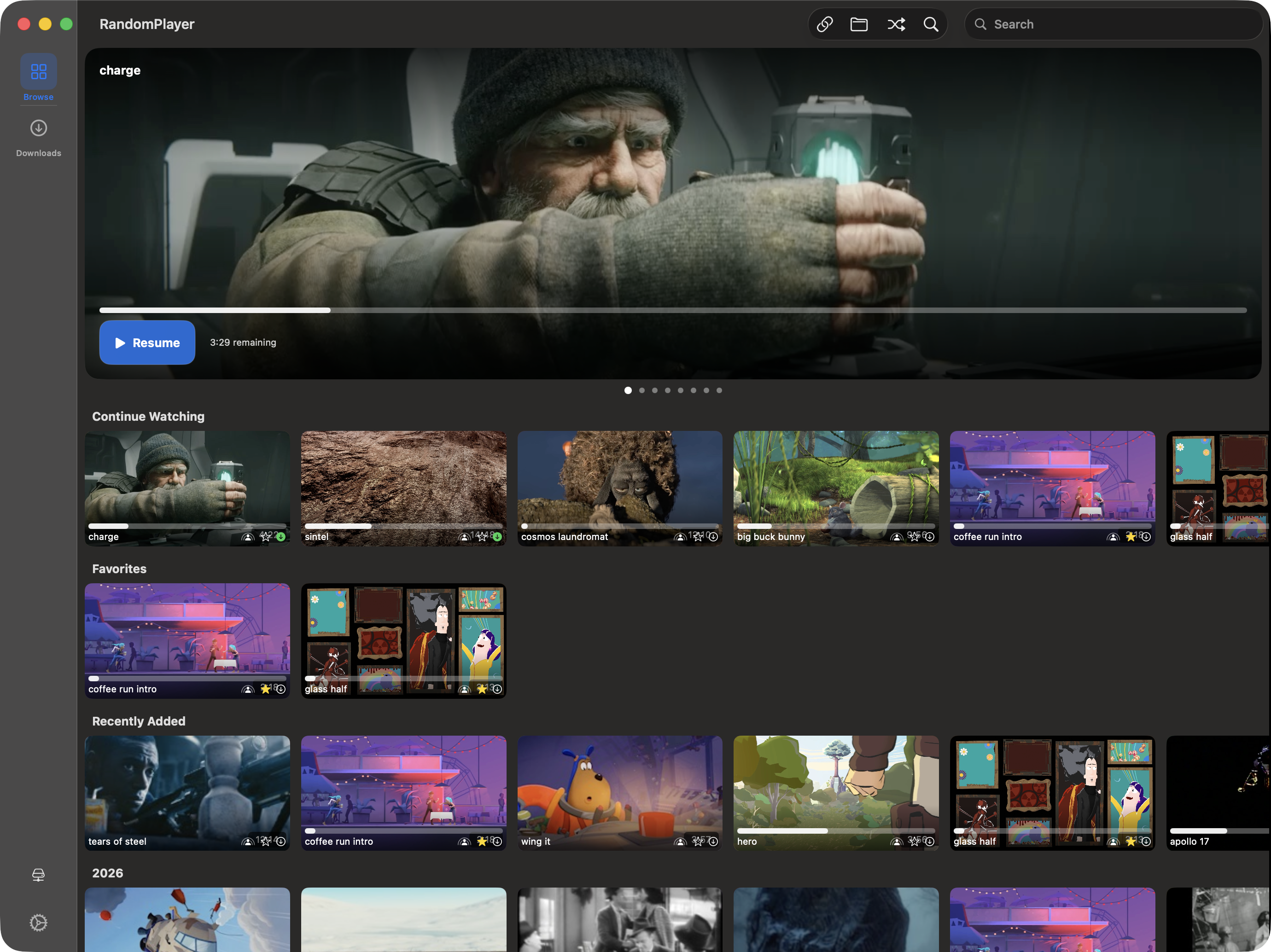Viewport: 1271px width, 952px height.
Task: Click the person icon on the hero card
Action: click(897, 842)
